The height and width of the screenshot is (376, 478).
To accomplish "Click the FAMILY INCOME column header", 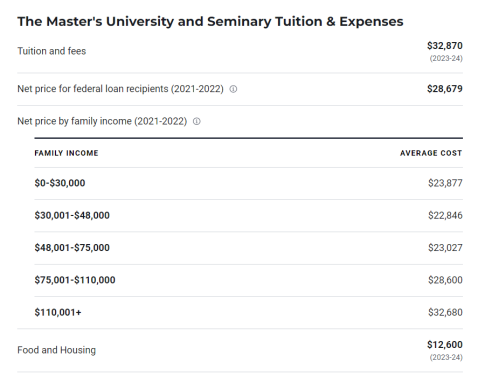I will (x=66, y=153).
